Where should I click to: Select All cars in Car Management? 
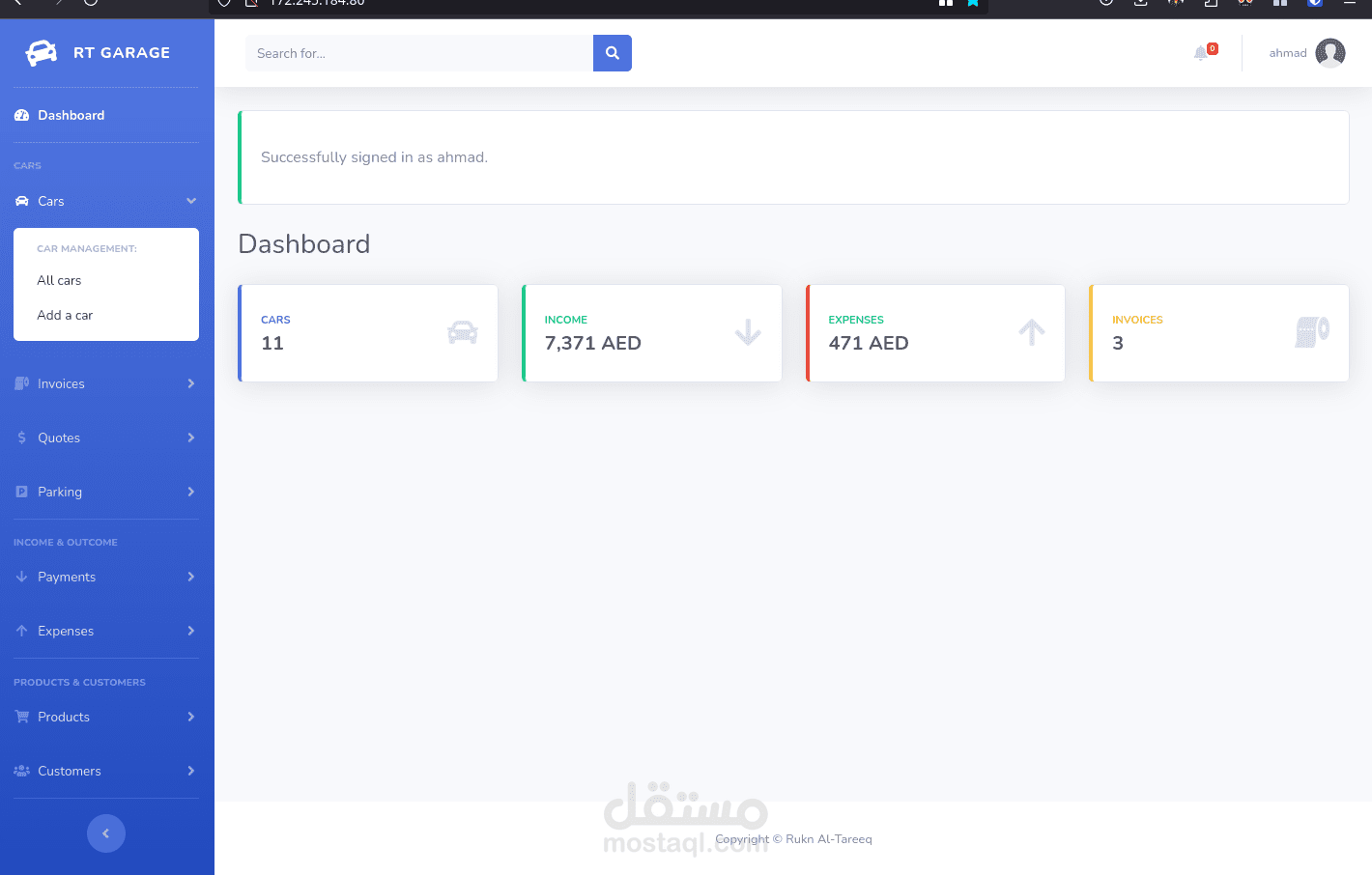tap(106, 280)
